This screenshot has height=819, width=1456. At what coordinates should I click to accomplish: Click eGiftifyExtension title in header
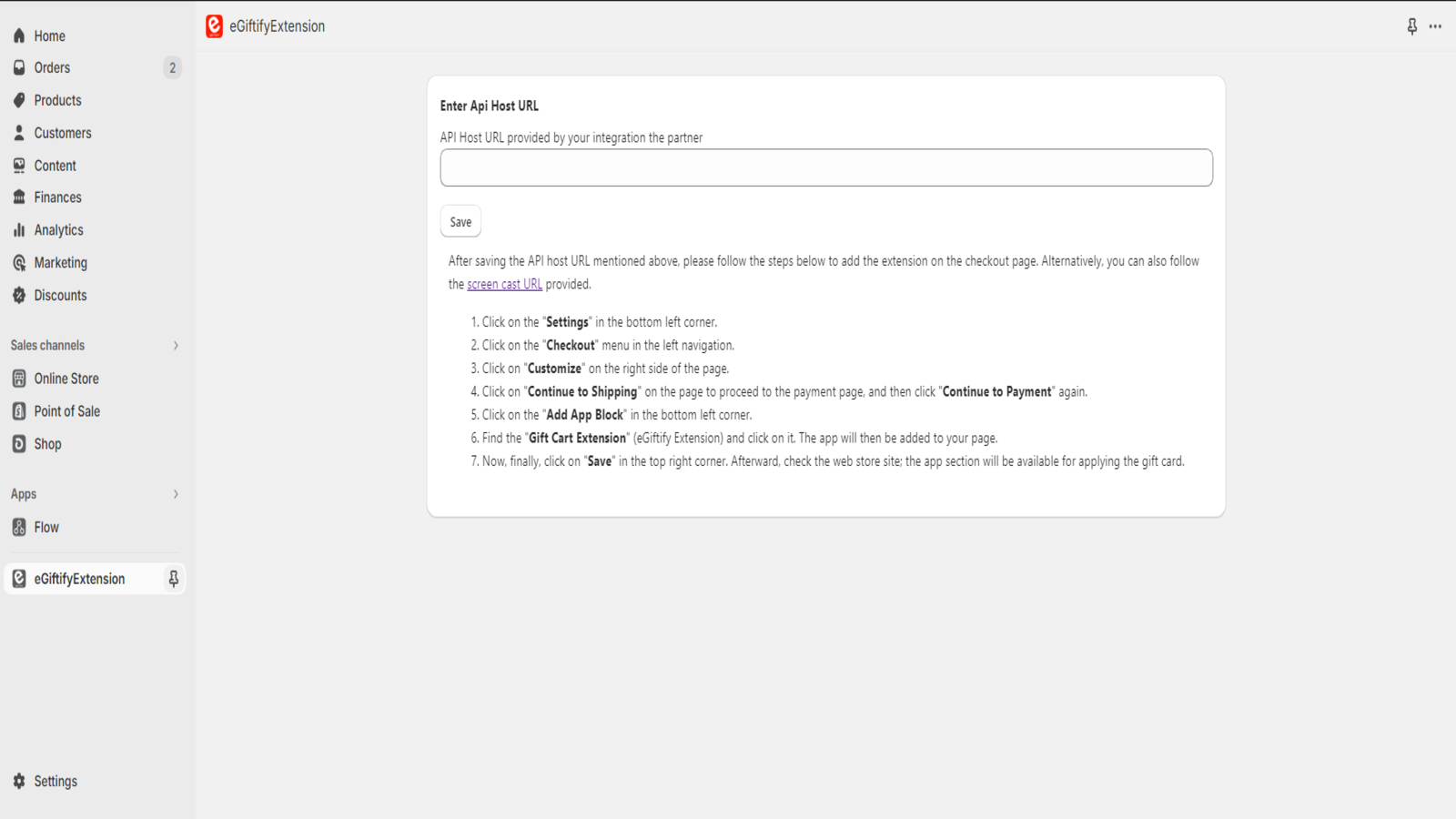point(277,26)
